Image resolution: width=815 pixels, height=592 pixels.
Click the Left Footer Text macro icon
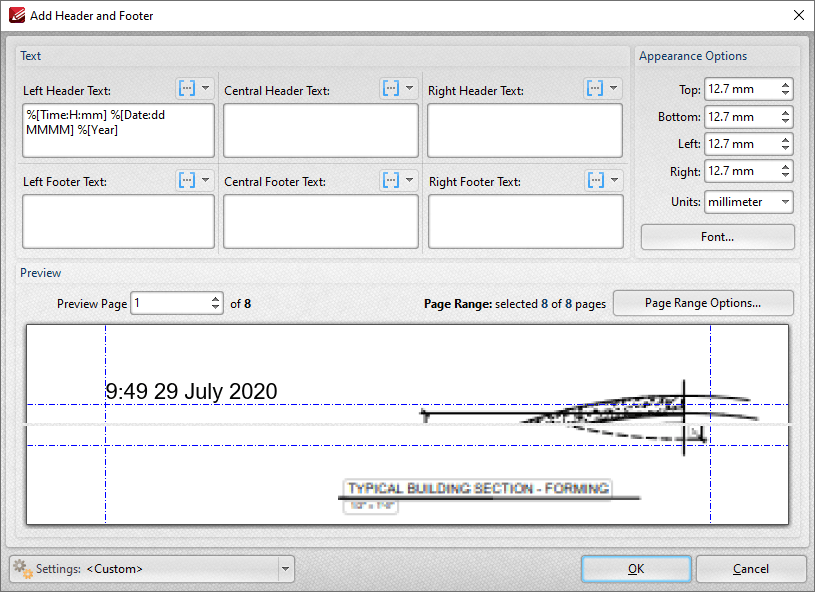(187, 180)
